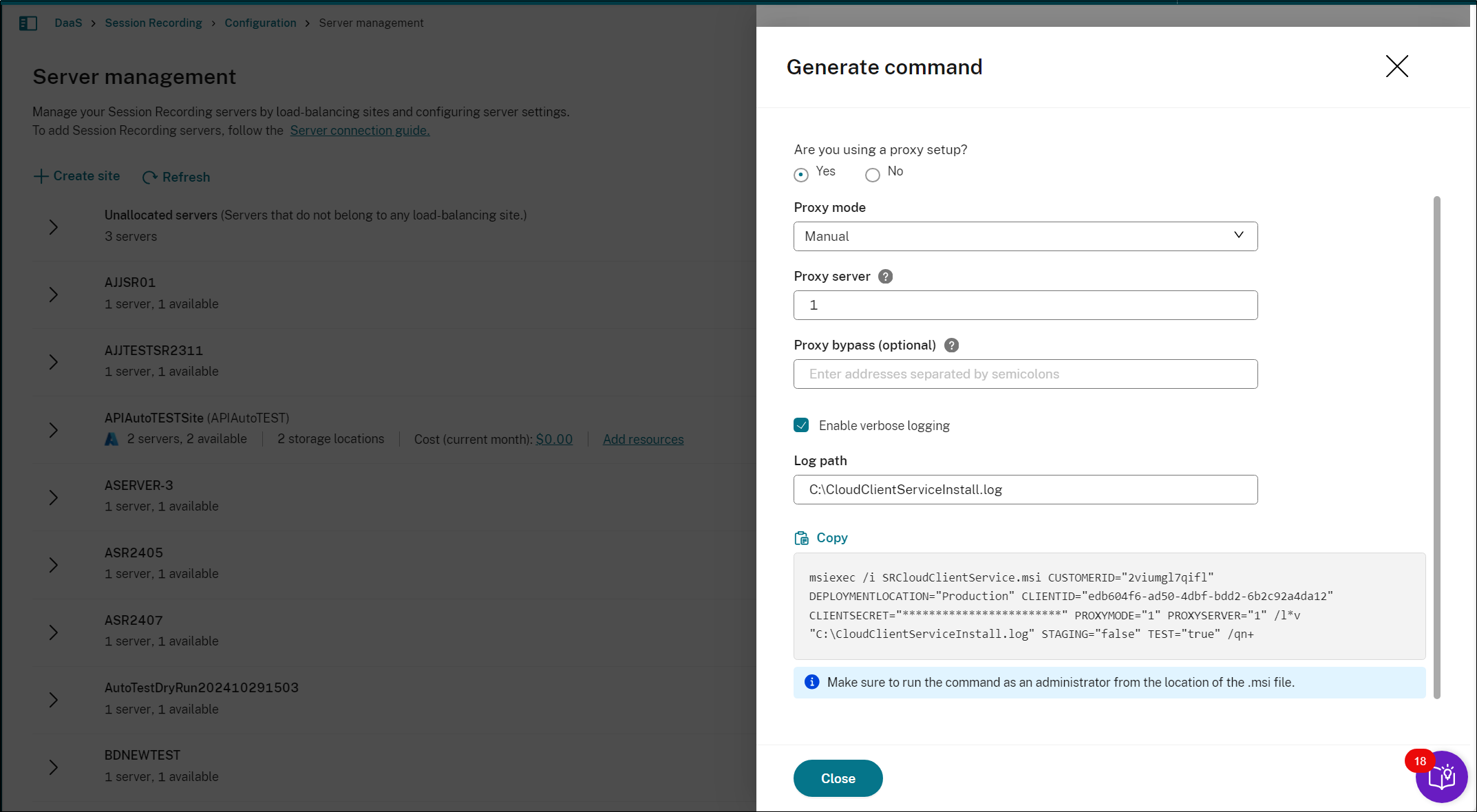This screenshot has height=812, width=1477.
Task: Go to Session Recording breadcrumb
Action: tap(153, 23)
